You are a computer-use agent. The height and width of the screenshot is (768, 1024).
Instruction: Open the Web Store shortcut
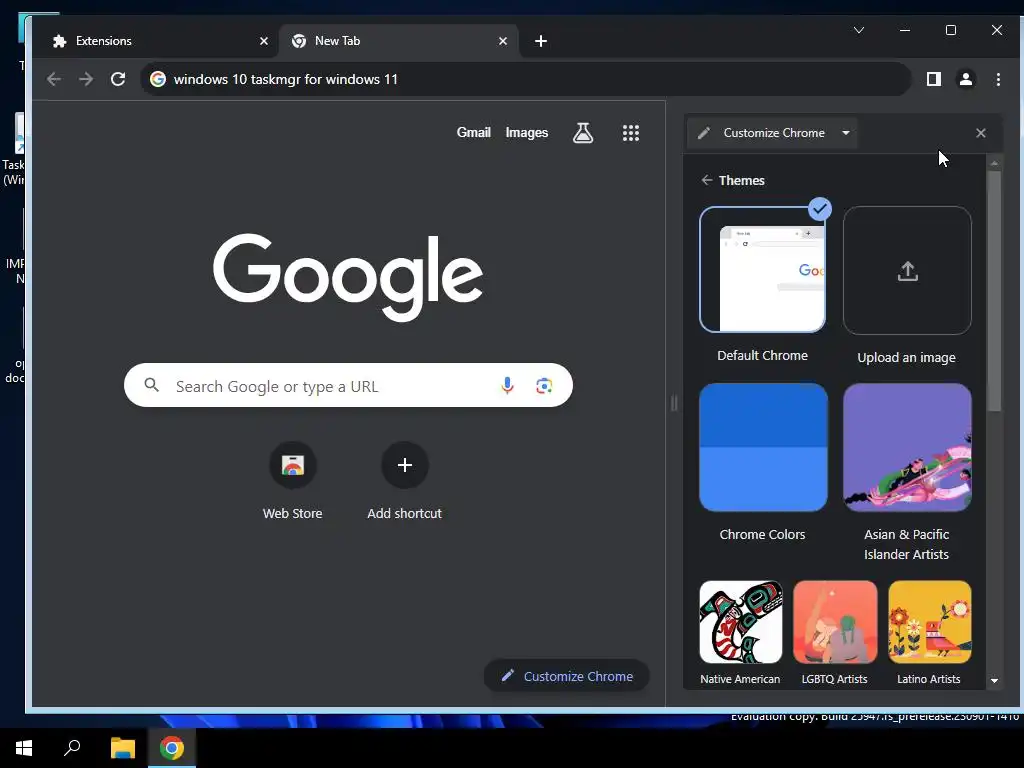coord(293,465)
